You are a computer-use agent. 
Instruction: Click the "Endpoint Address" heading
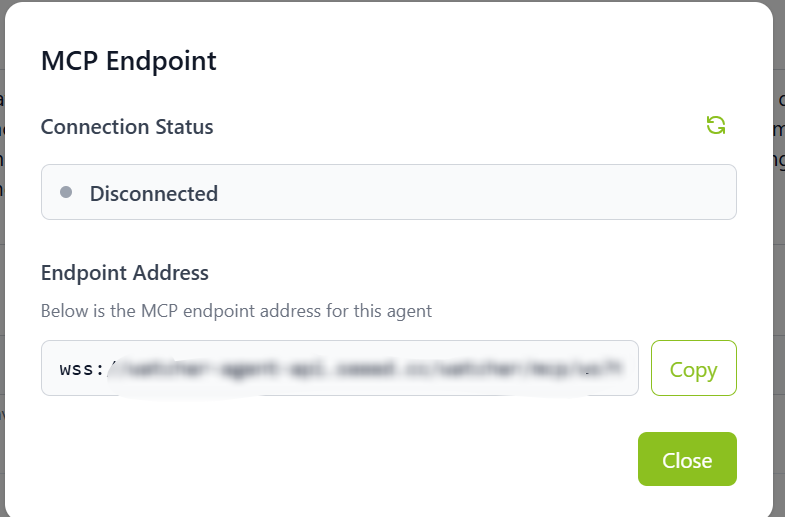125,272
